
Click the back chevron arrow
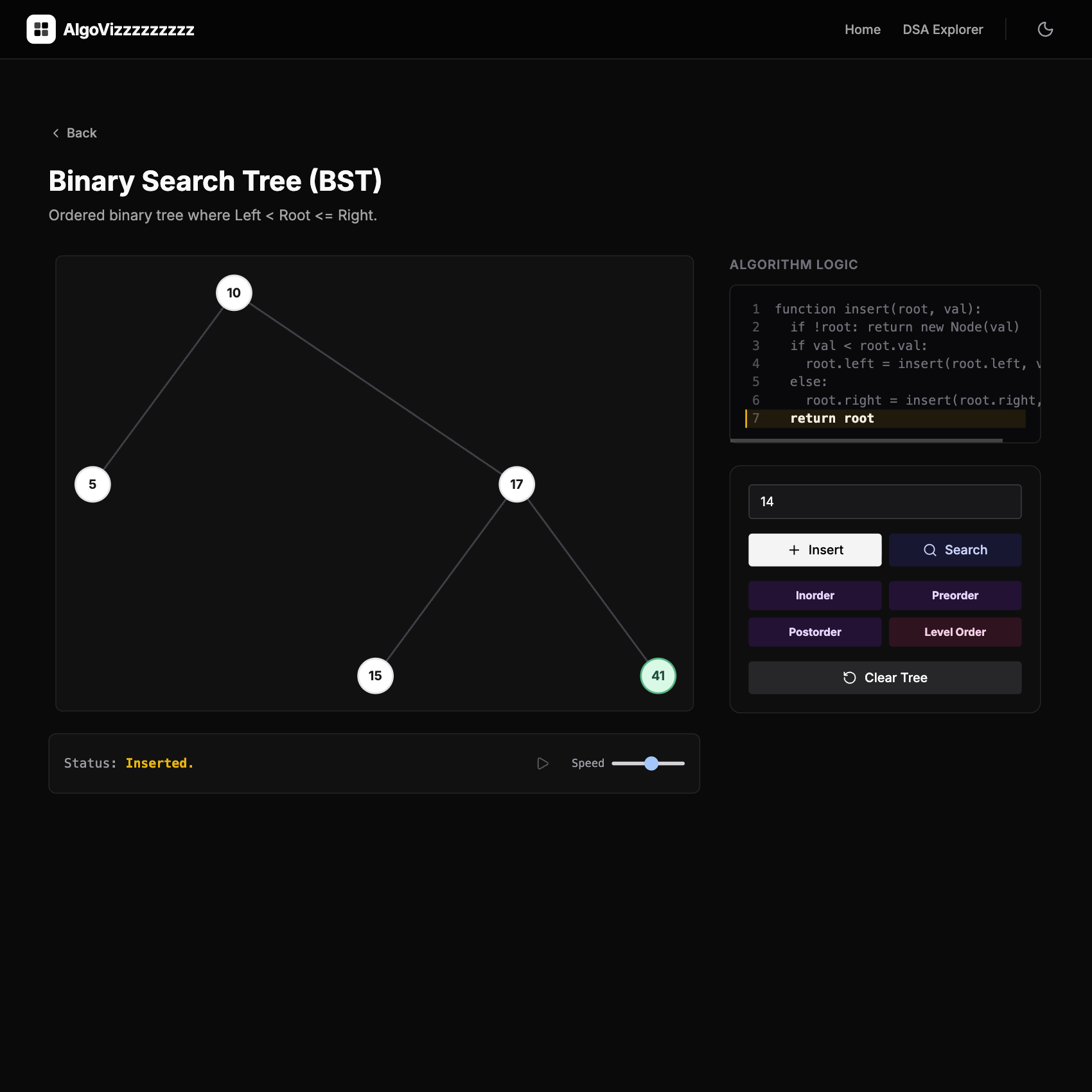(x=56, y=132)
